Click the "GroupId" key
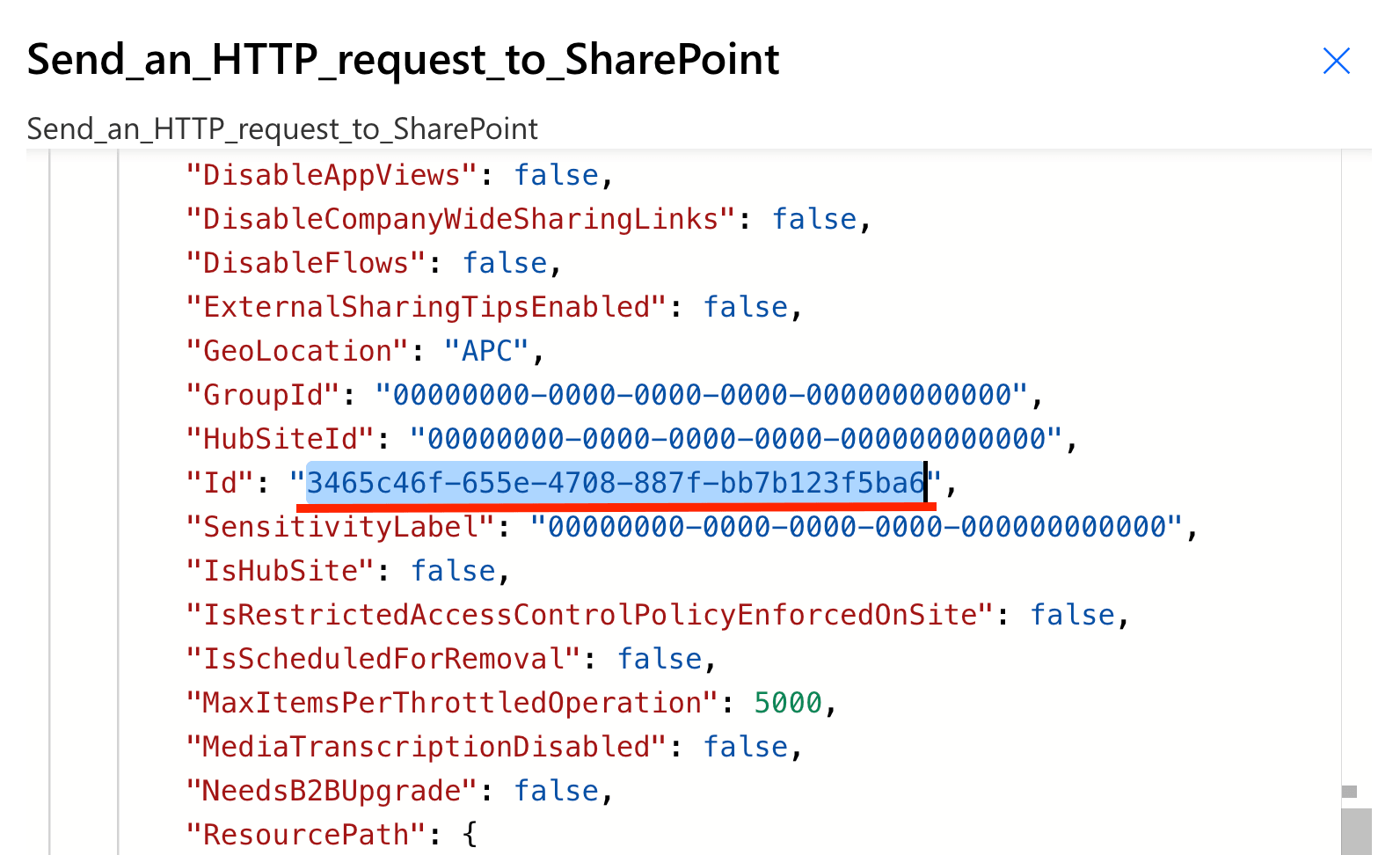This screenshot has height=855, width=1400. coord(263,395)
